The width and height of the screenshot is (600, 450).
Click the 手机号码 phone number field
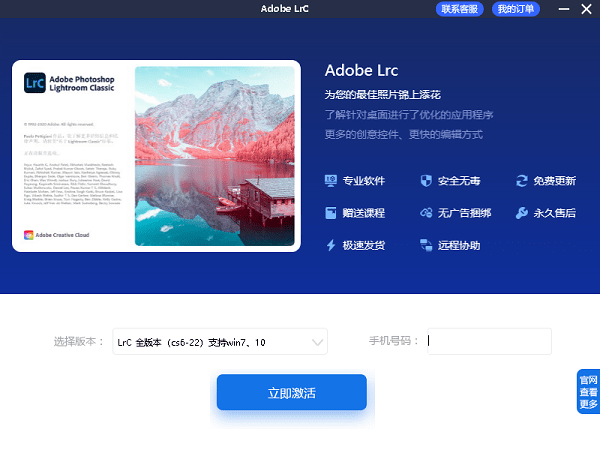[489, 342]
